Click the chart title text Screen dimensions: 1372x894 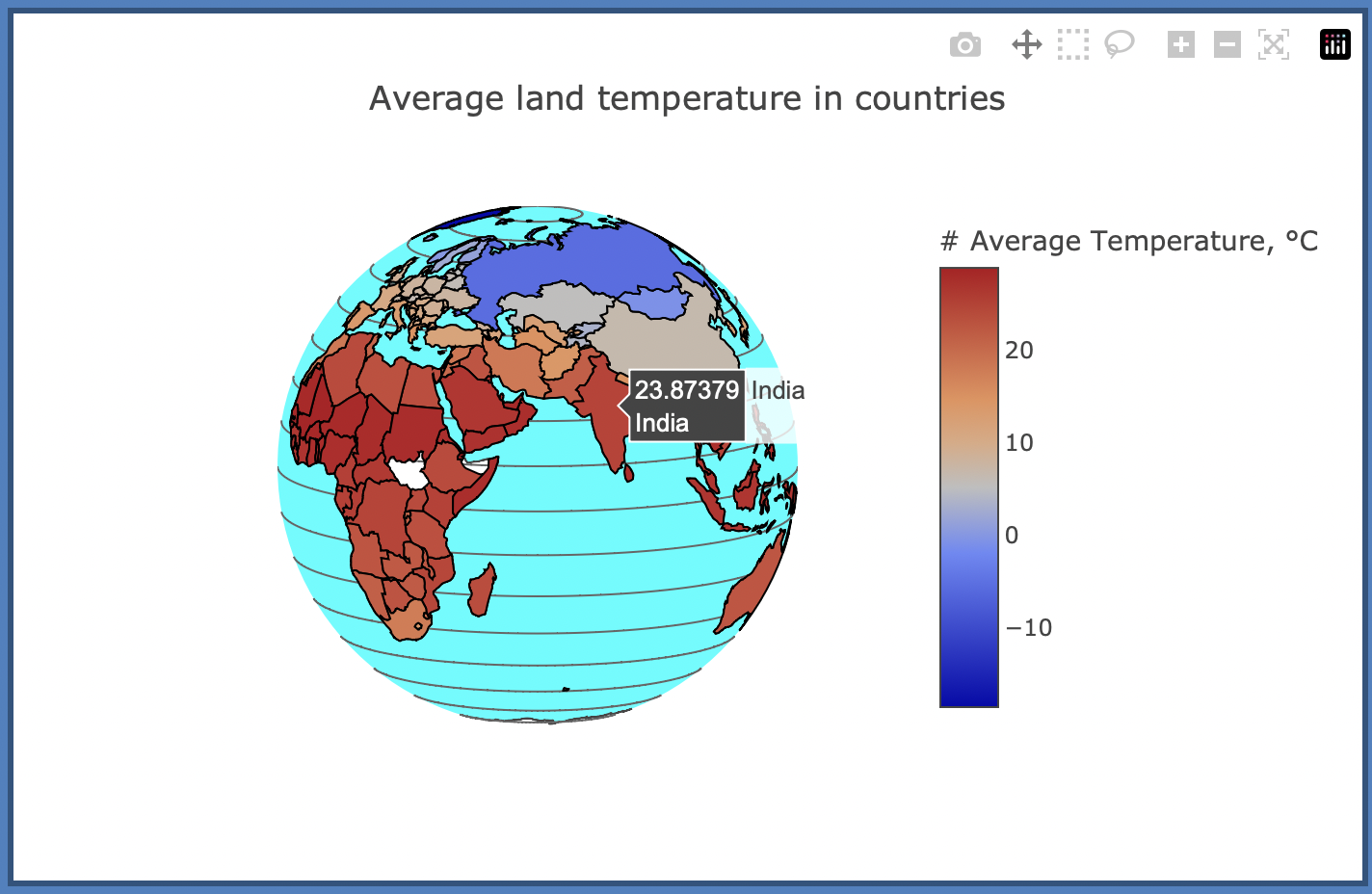687,98
